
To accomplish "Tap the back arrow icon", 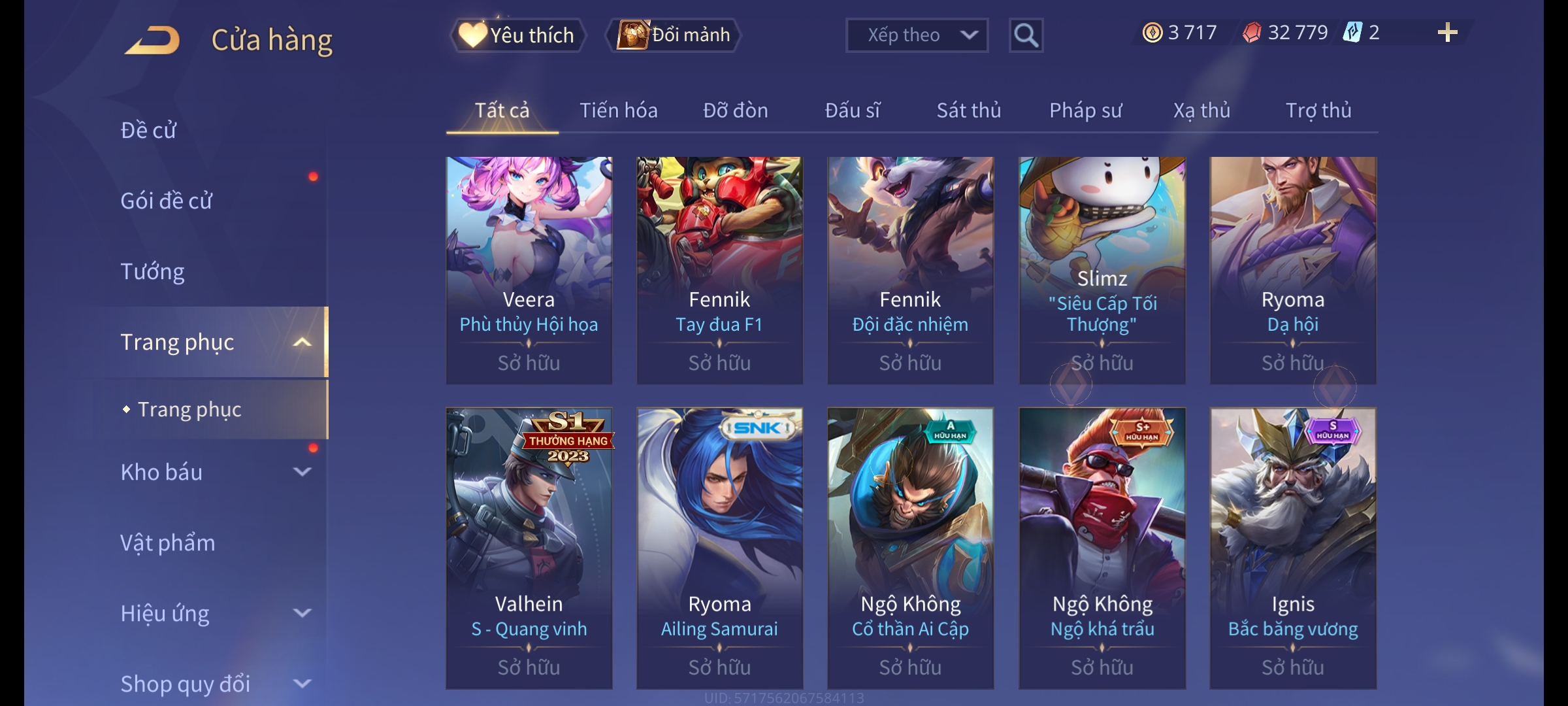I will (153, 41).
